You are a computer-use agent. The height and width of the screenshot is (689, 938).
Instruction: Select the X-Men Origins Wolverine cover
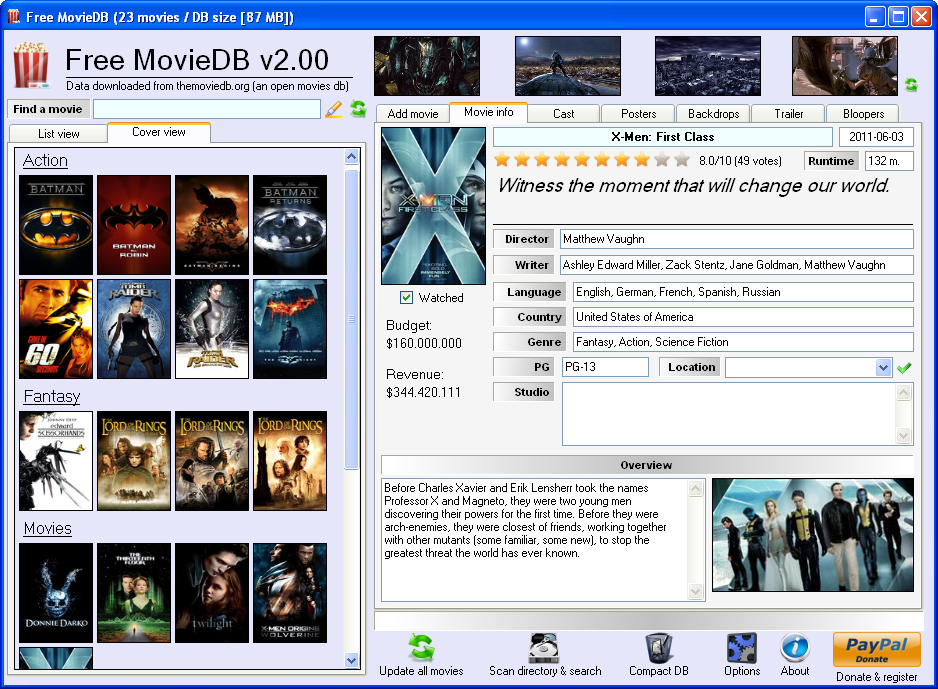290,593
